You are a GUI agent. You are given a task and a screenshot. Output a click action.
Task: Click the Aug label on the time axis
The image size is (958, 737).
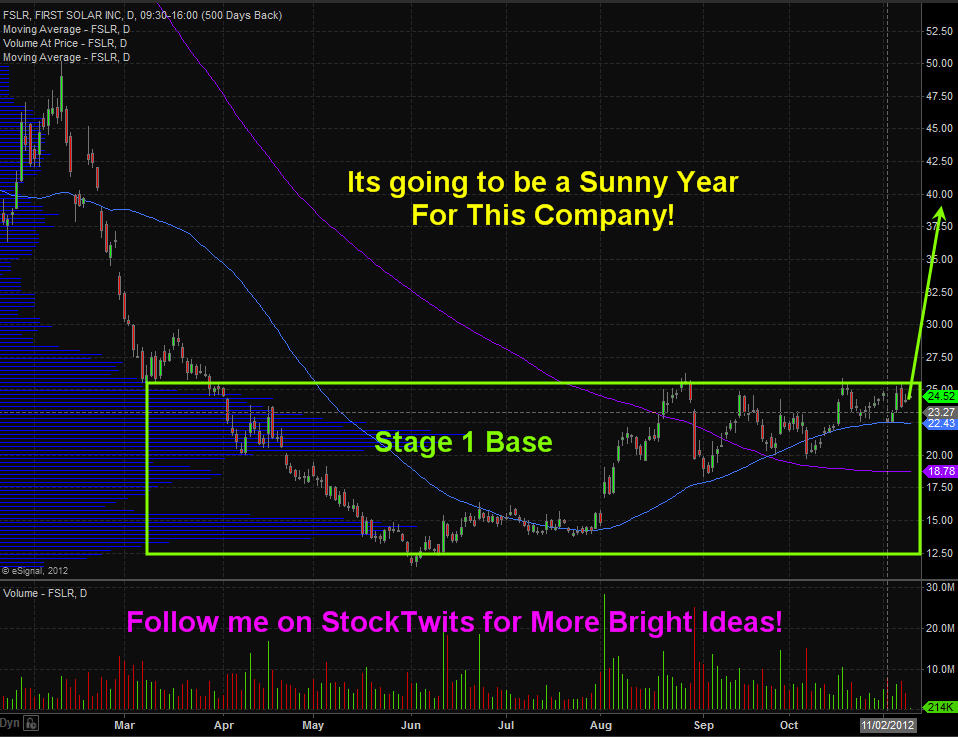(x=601, y=725)
